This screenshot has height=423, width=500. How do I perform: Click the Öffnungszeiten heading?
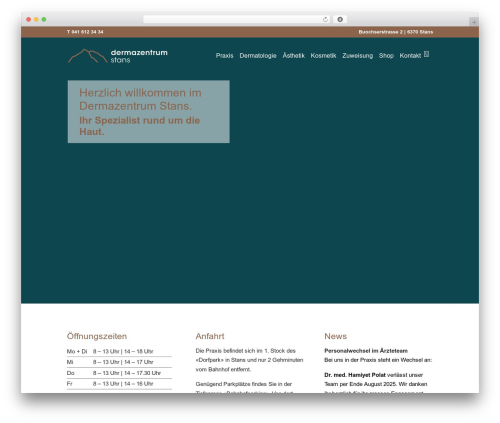(97, 336)
